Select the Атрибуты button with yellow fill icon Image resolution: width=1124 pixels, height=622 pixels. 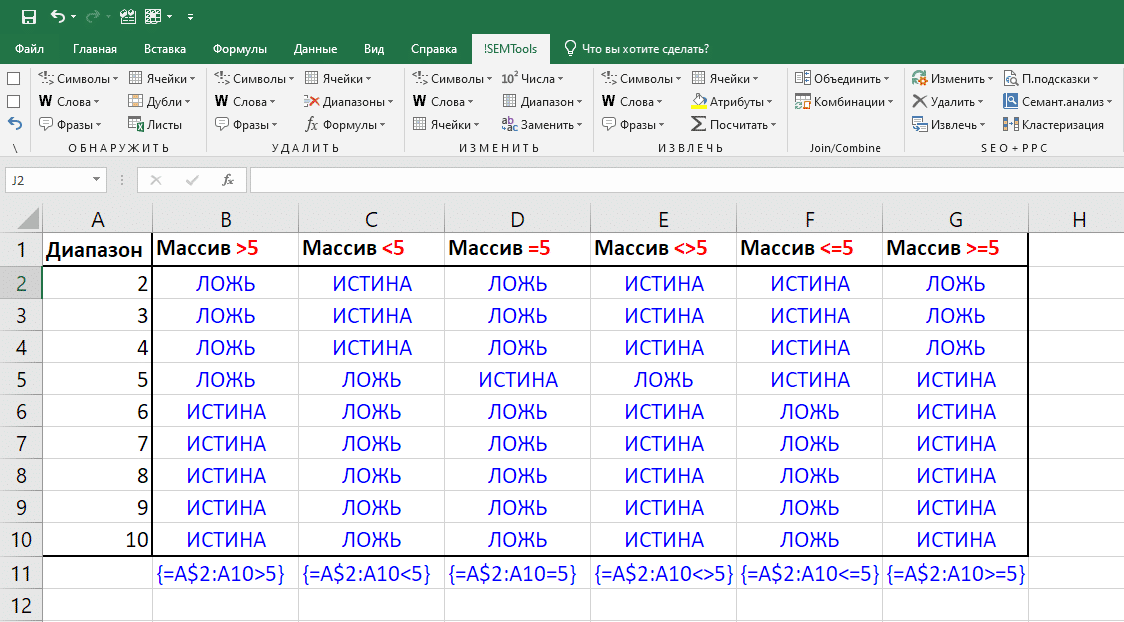tap(700, 101)
